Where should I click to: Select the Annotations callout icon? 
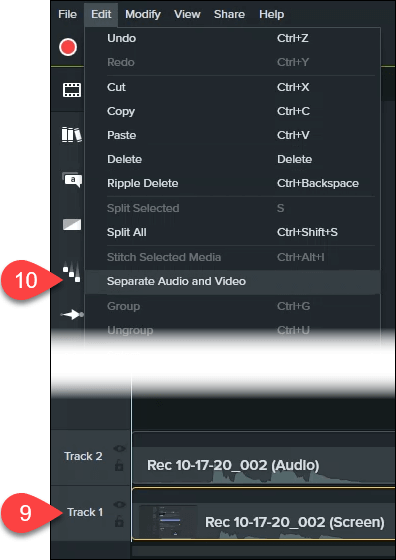point(73,180)
